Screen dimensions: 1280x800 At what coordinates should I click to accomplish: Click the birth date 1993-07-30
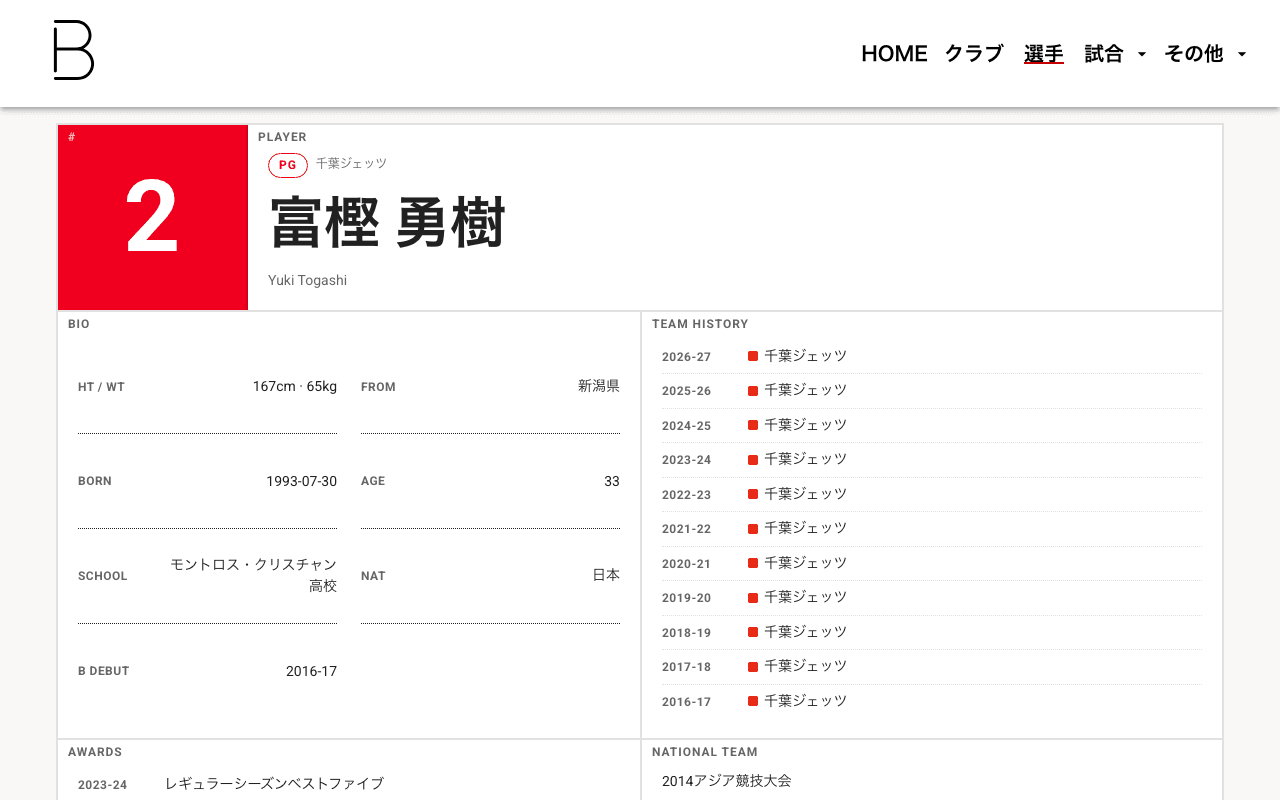(x=301, y=481)
